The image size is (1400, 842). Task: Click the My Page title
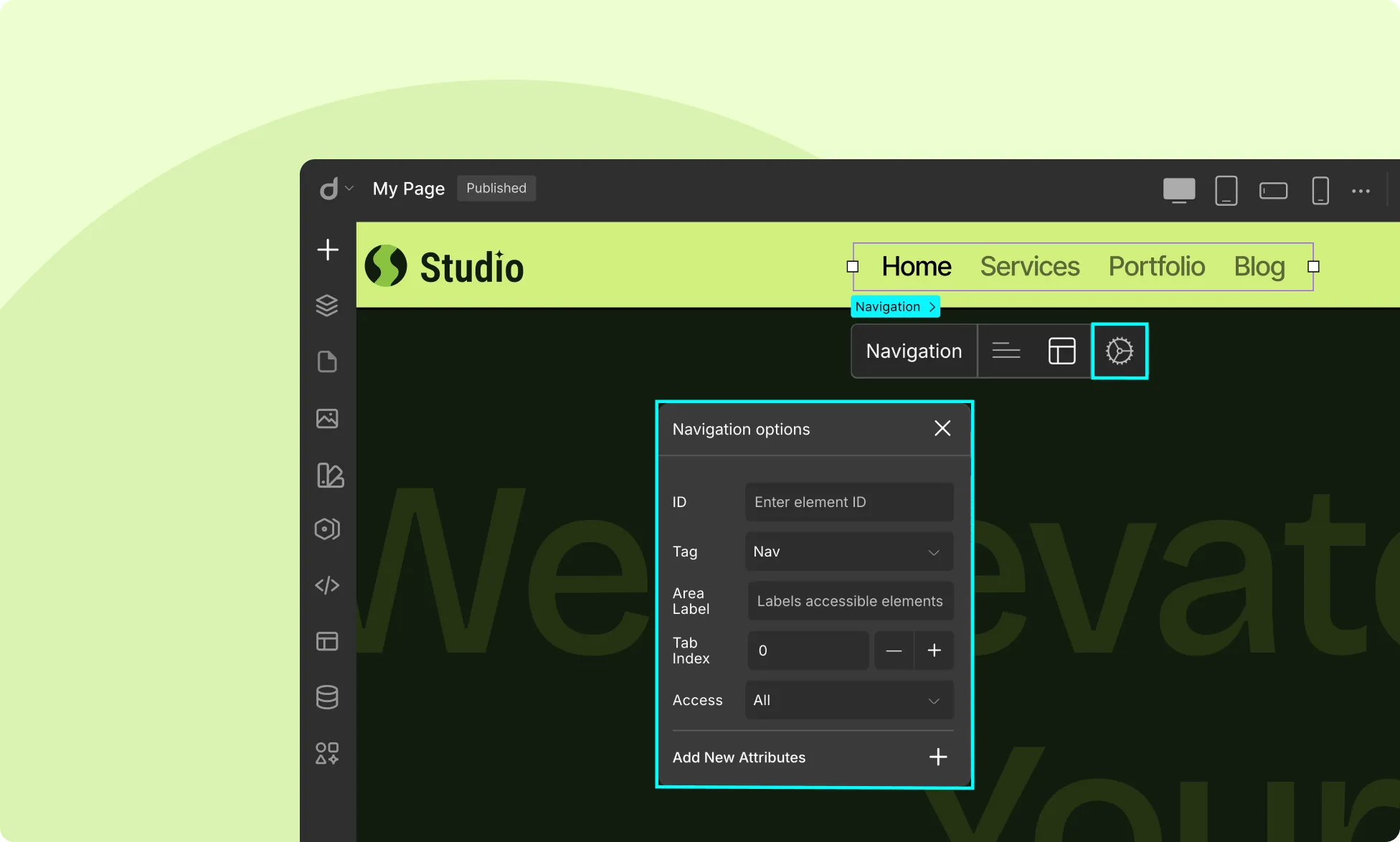click(x=409, y=189)
